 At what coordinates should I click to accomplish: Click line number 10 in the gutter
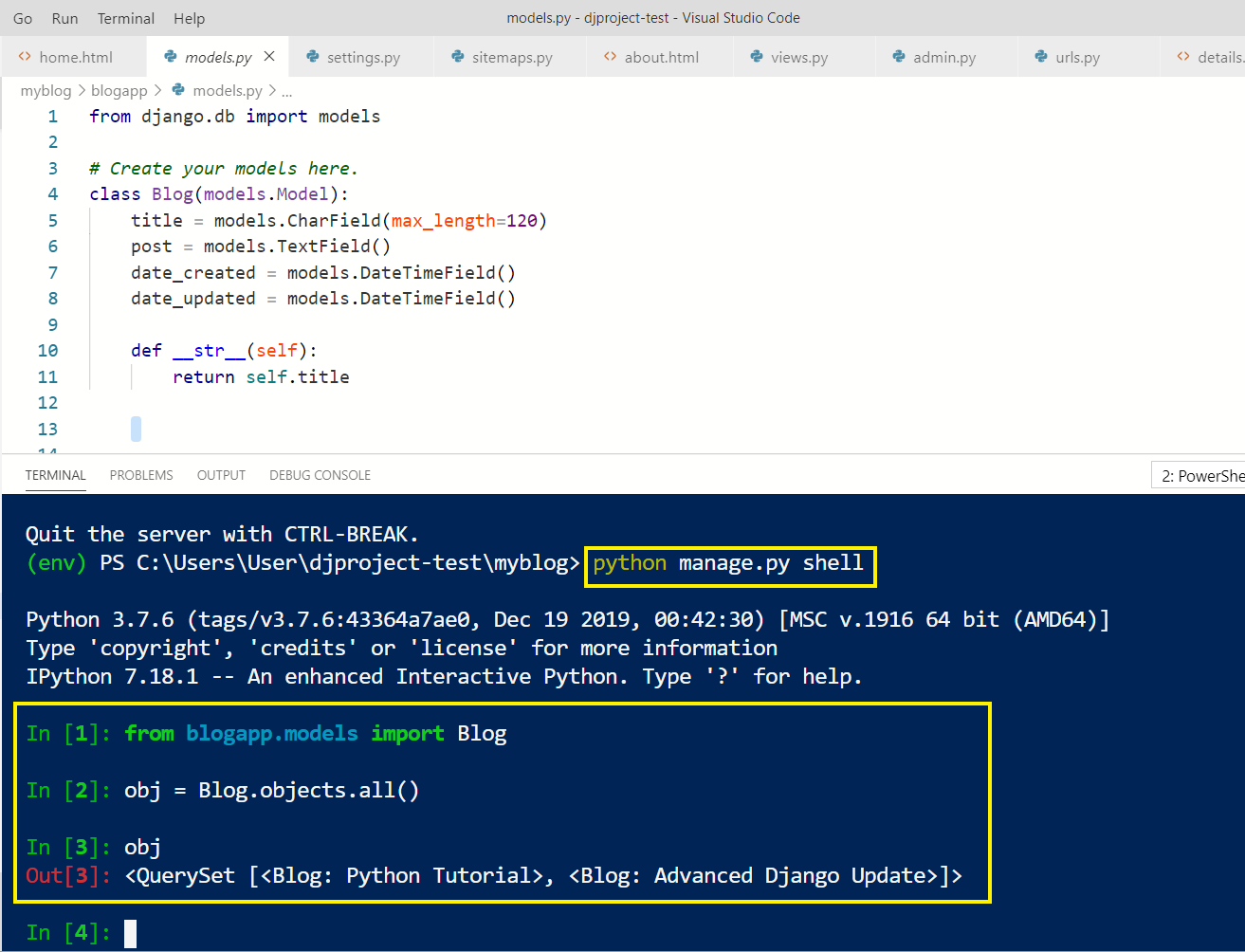[x=47, y=351]
